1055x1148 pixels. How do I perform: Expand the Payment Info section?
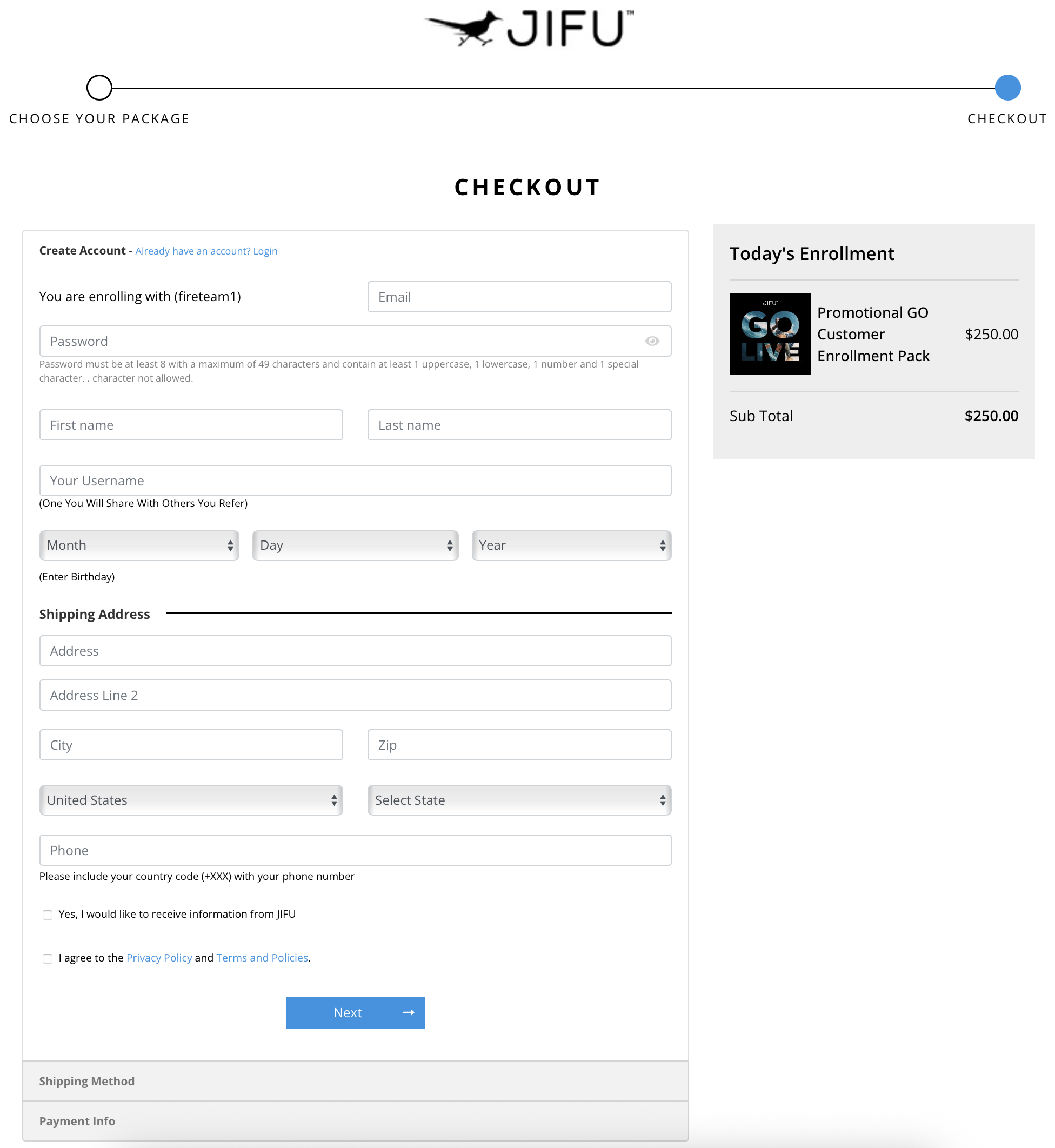click(355, 1121)
